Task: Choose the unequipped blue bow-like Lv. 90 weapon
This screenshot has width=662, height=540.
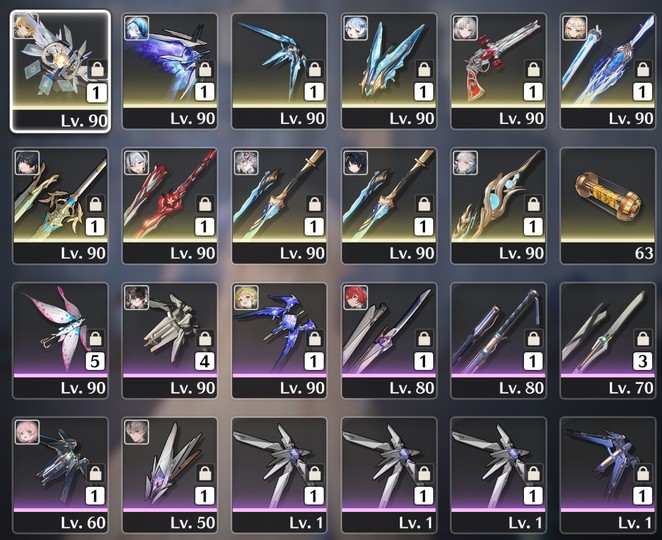Action: point(279,71)
